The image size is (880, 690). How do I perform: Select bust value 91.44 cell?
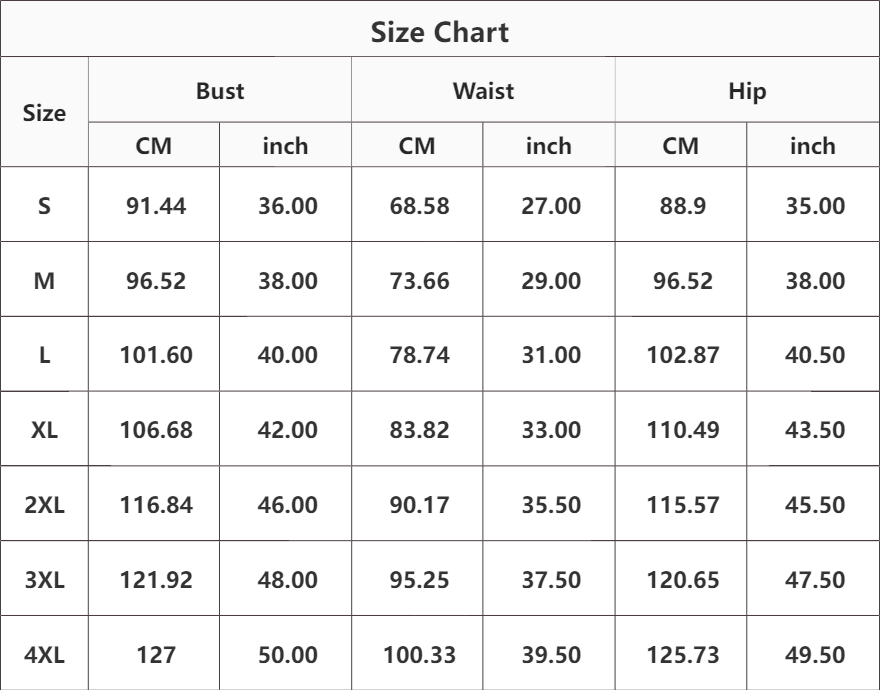coord(154,207)
